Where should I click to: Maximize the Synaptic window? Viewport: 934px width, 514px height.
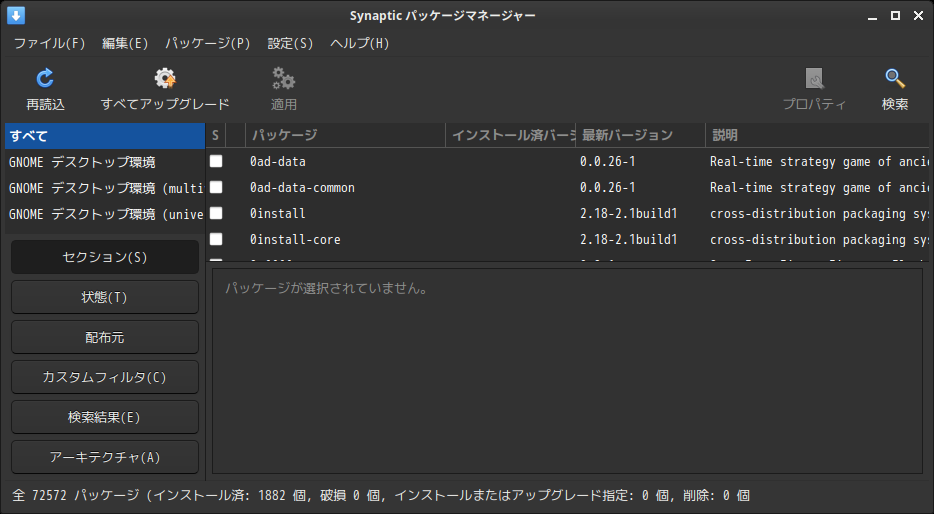coord(895,16)
